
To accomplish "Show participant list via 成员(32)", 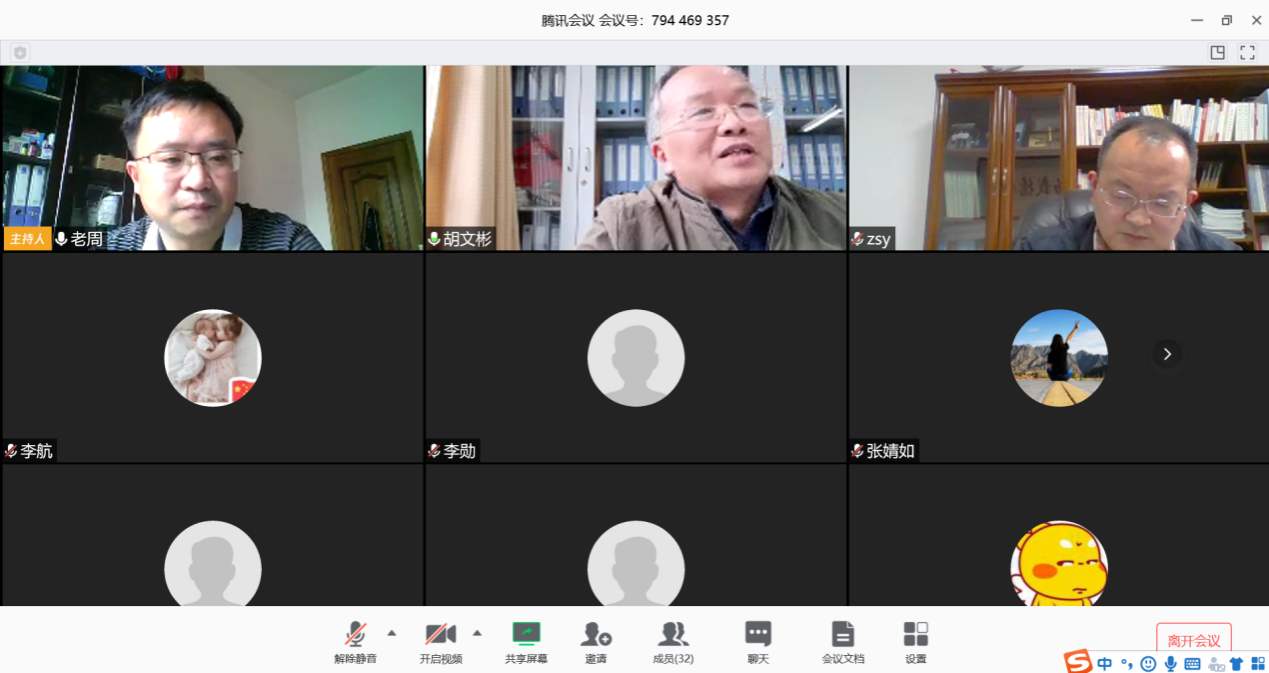I will click(x=673, y=642).
